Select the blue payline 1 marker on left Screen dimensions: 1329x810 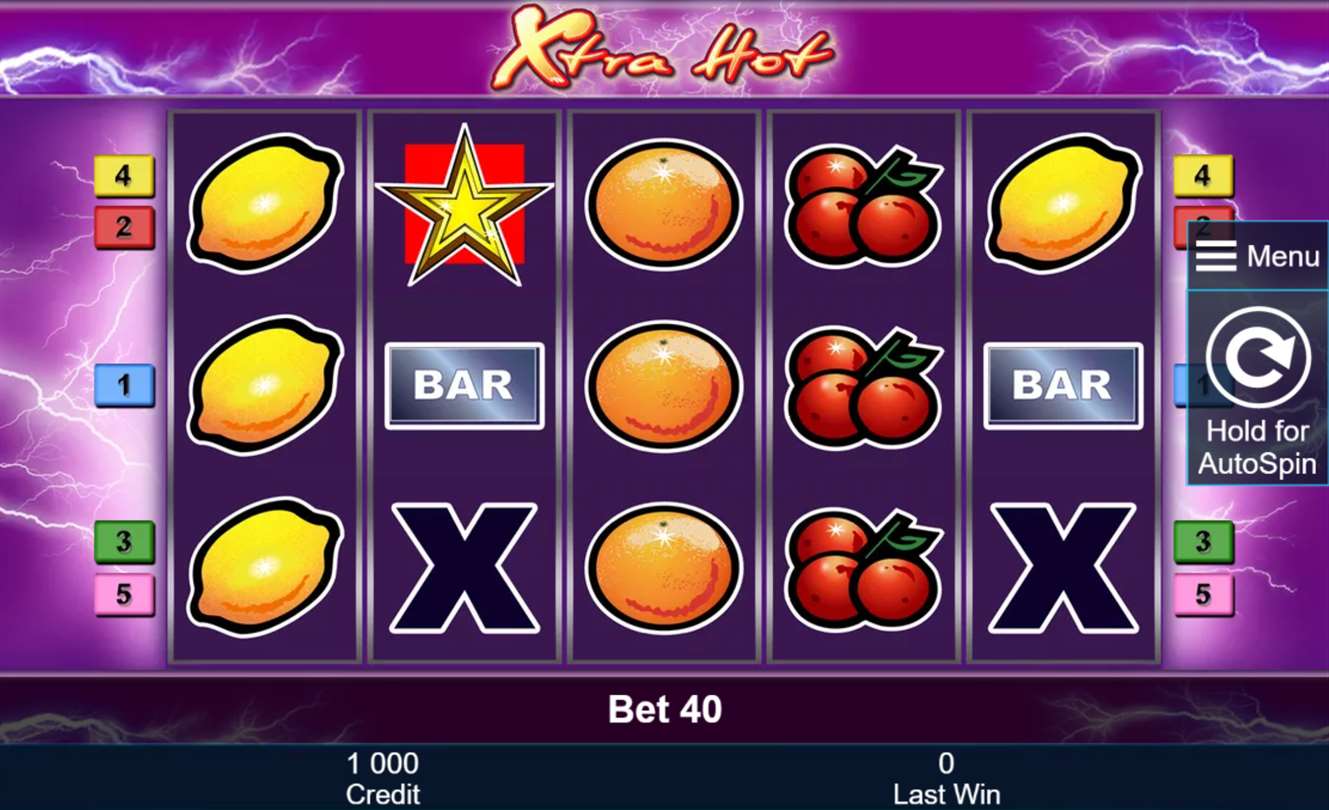(124, 385)
